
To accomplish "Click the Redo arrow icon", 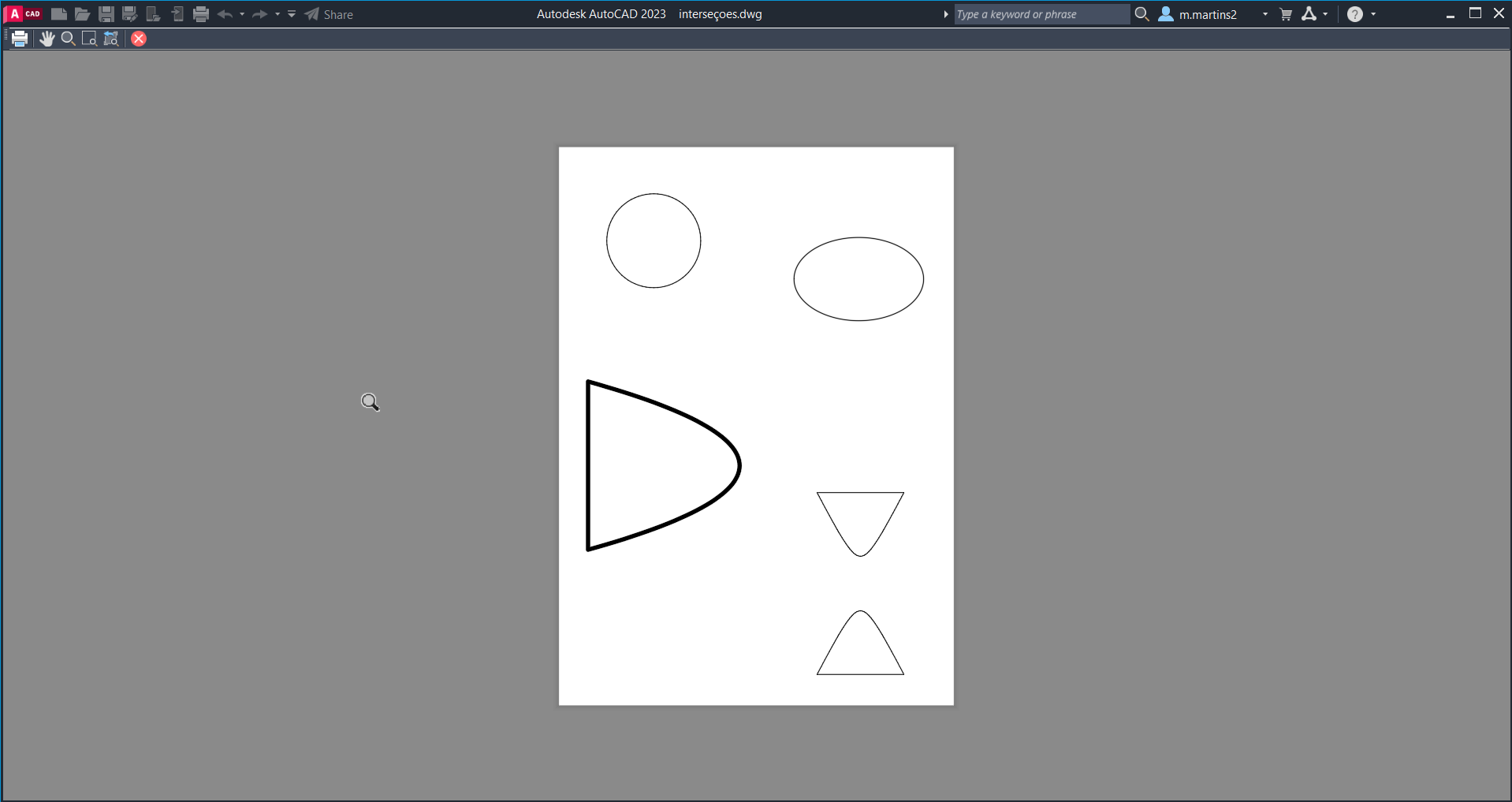I will tap(260, 14).
